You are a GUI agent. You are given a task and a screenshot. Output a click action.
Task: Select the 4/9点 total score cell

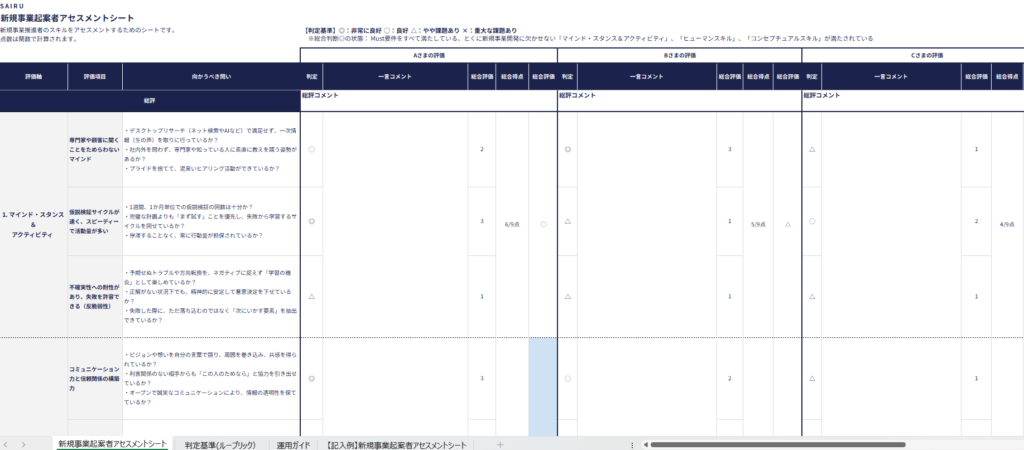pos(1007,224)
